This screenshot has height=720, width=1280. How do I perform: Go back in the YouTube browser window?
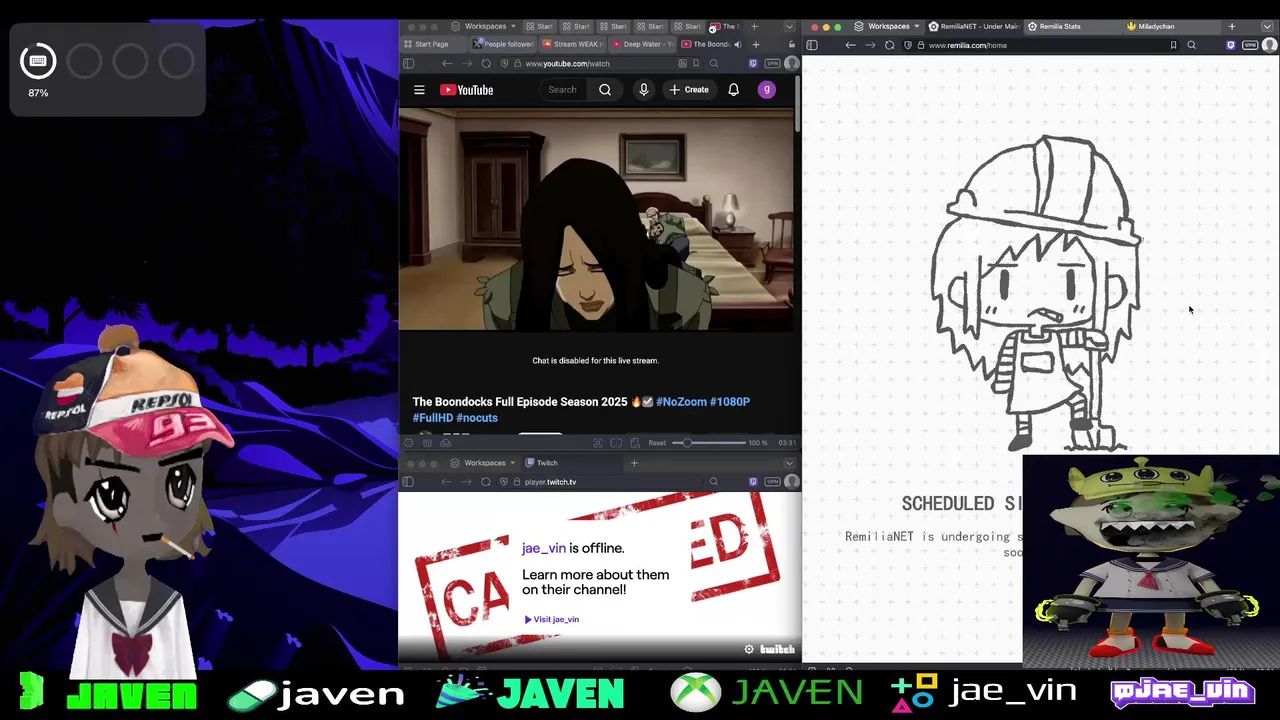pyautogui.click(x=447, y=63)
